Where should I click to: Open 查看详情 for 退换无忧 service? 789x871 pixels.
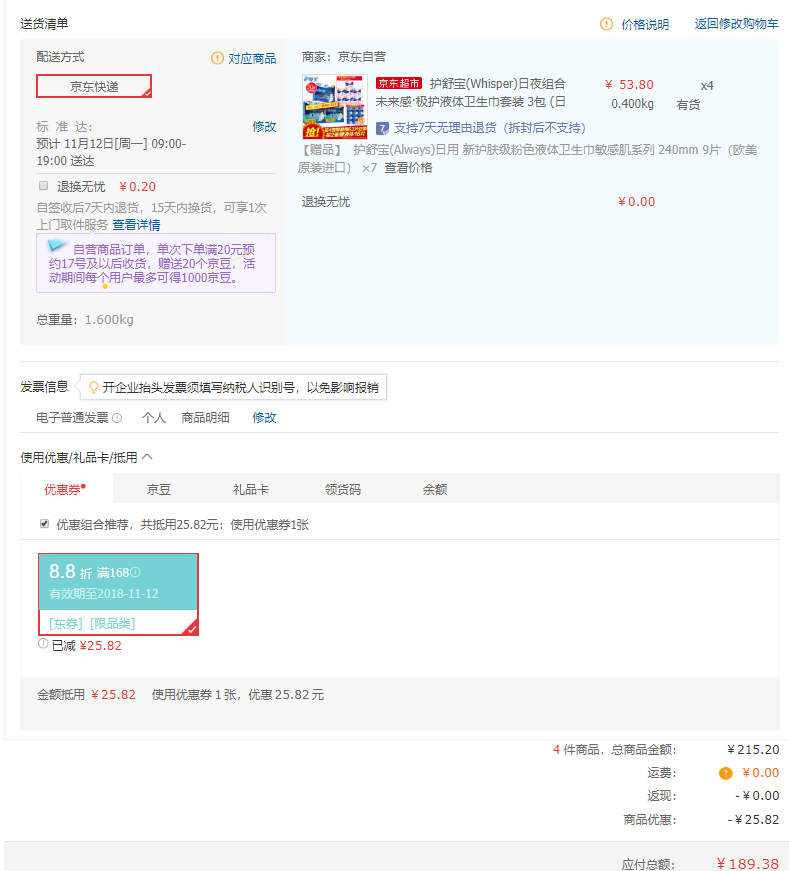coord(136,225)
